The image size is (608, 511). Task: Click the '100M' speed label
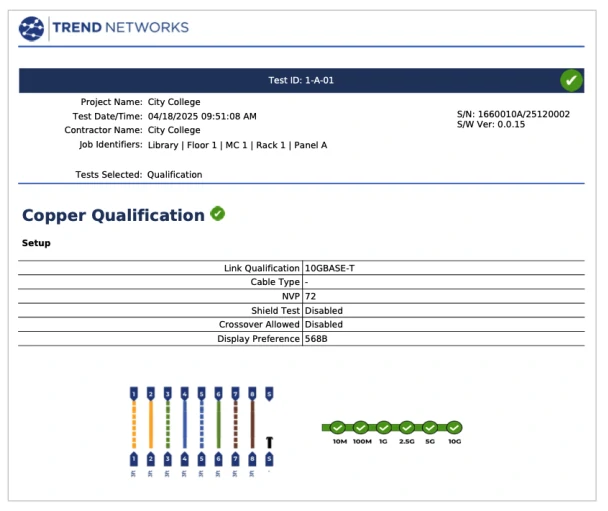(362, 442)
